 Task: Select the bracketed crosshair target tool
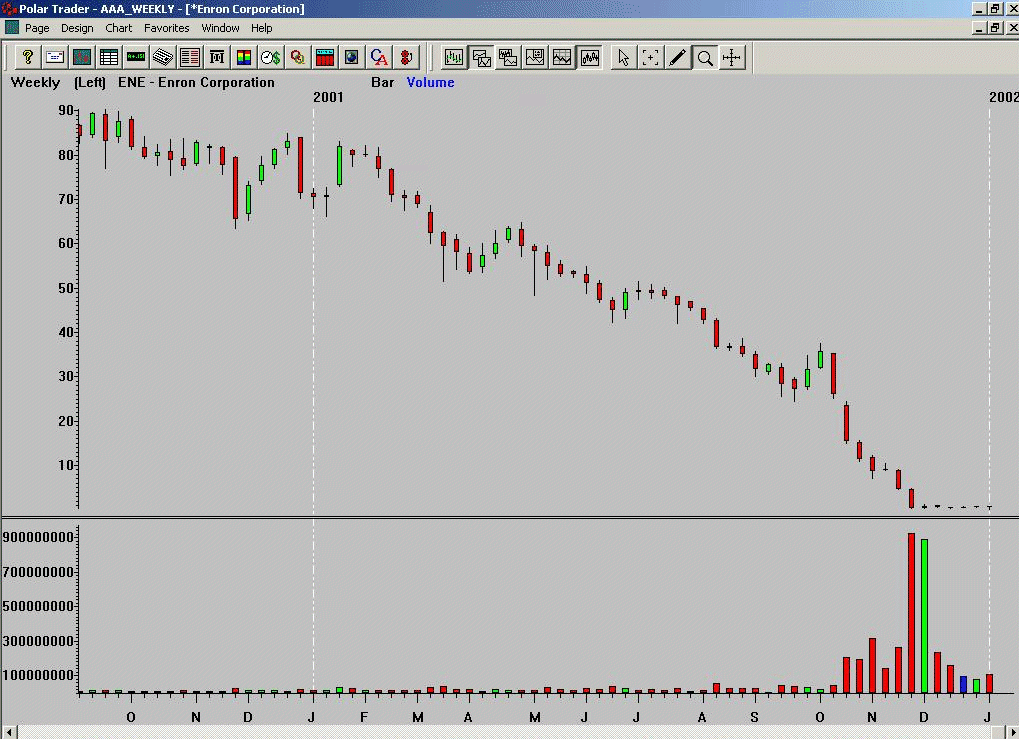coord(650,57)
